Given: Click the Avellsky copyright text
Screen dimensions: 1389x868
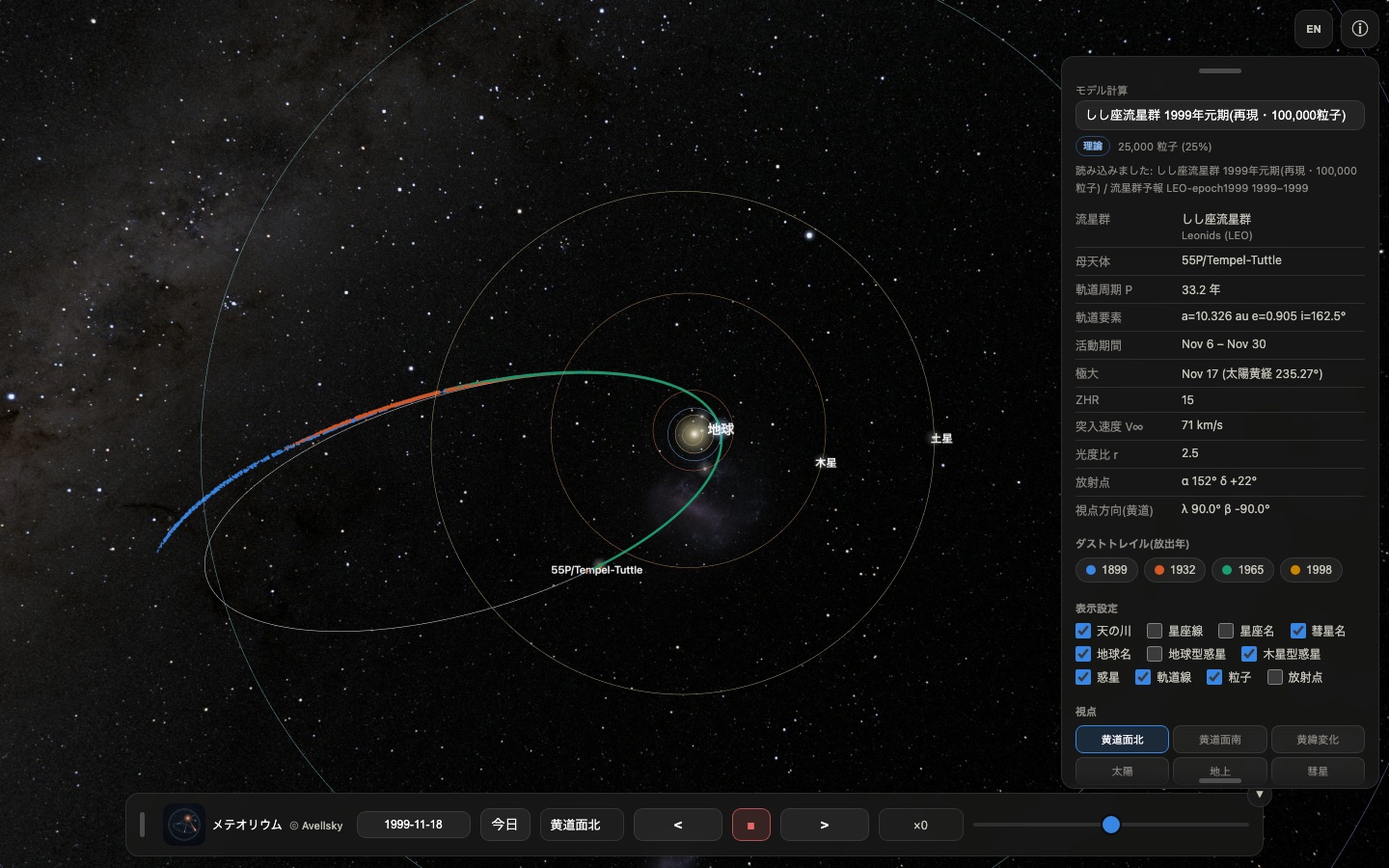Looking at the screenshot, I should coord(316,826).
